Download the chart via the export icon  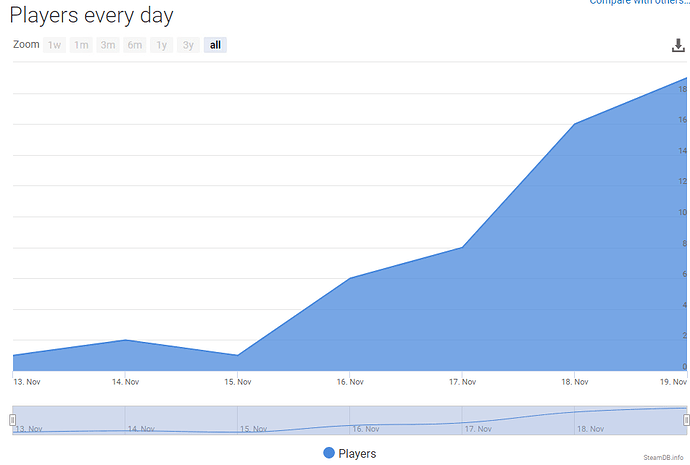678,45
